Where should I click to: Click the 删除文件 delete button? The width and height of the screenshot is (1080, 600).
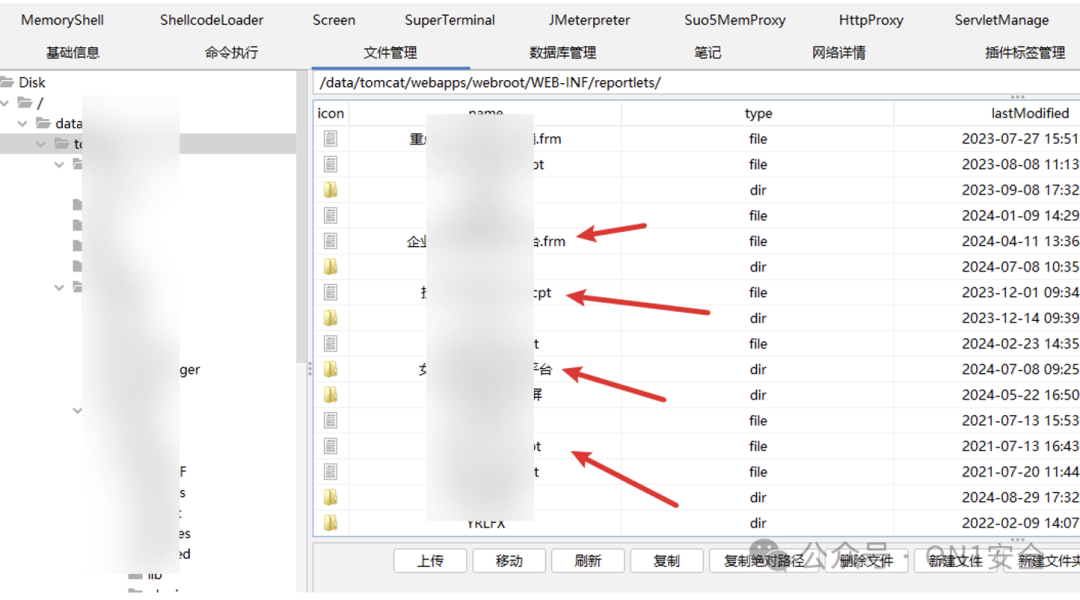(865, 561)
